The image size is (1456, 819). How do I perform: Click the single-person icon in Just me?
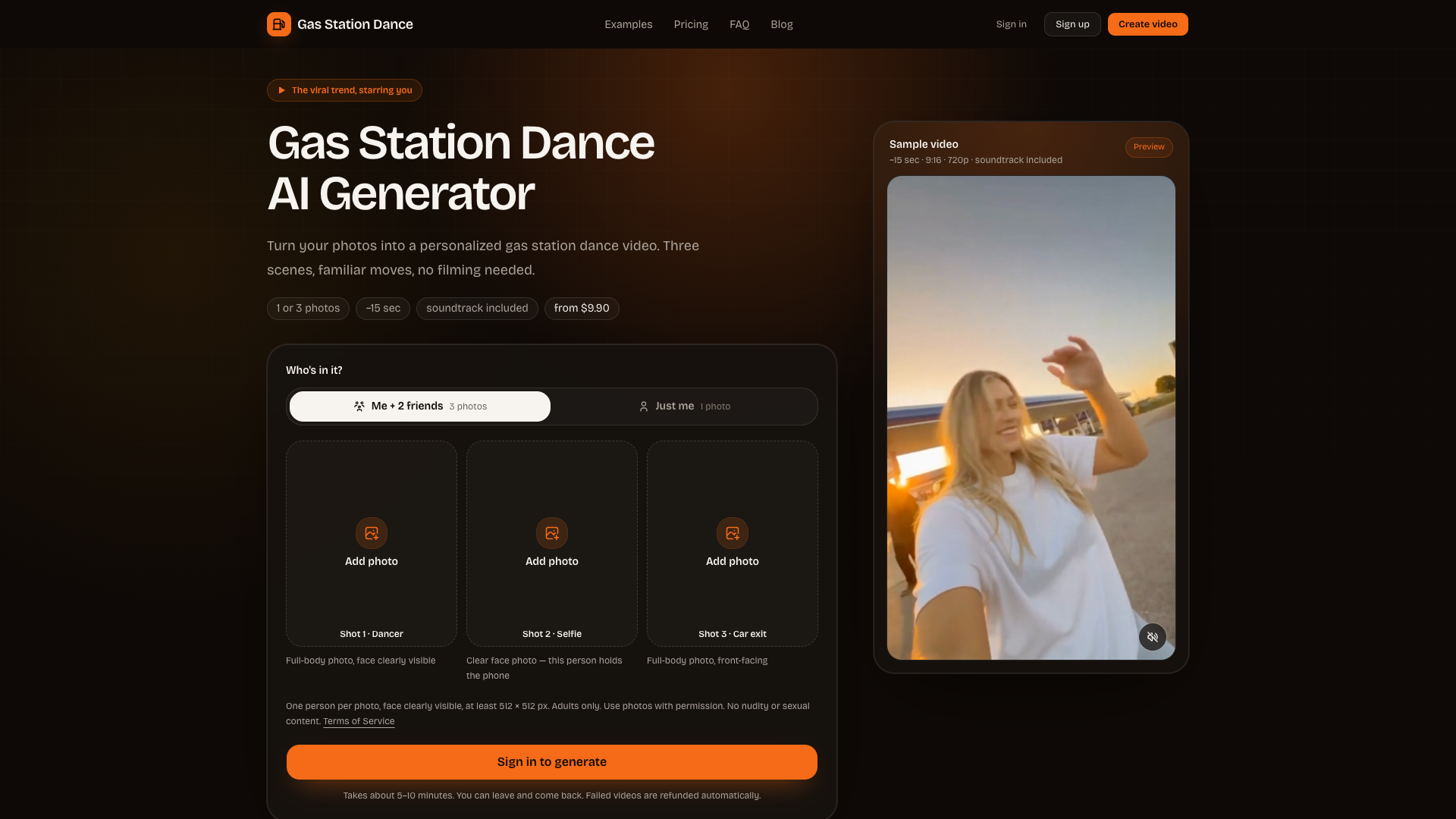click(x=644, y=406)
